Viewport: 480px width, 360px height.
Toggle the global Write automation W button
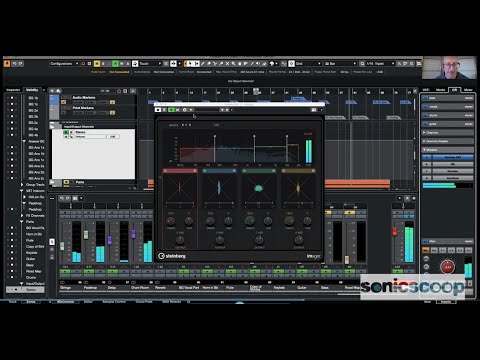122,63
